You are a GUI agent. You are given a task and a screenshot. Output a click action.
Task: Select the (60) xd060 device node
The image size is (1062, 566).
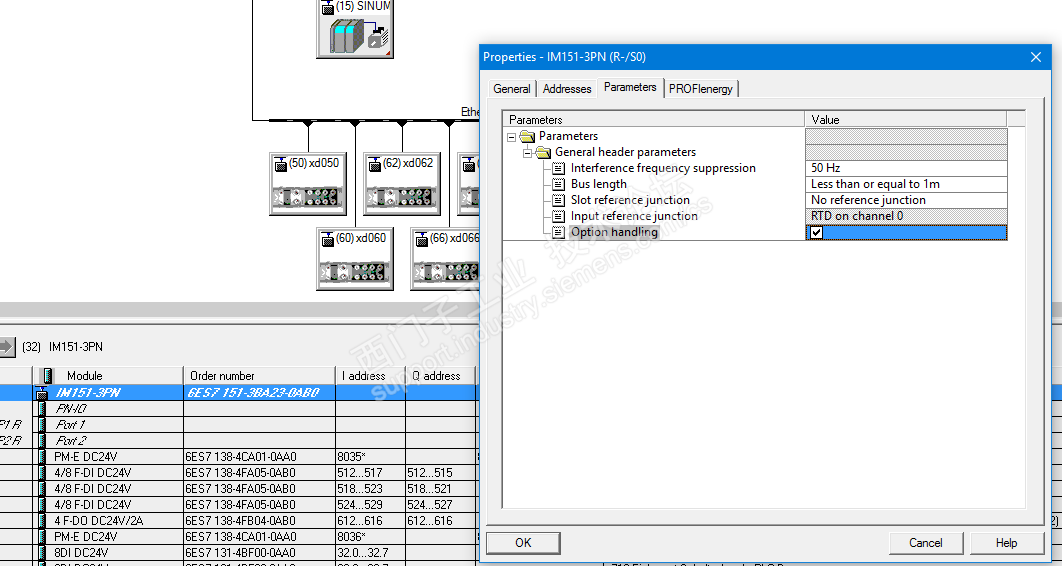click(355, 259)
